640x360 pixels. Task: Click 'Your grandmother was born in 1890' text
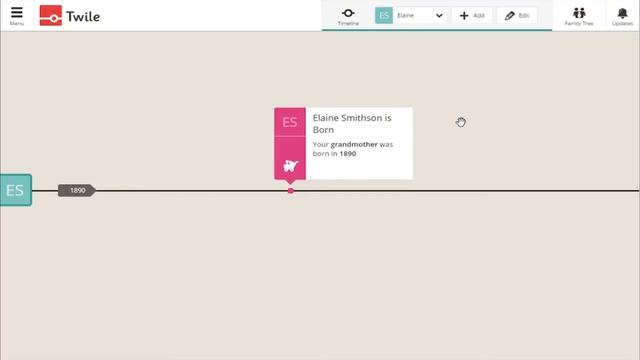pos(353,149)
